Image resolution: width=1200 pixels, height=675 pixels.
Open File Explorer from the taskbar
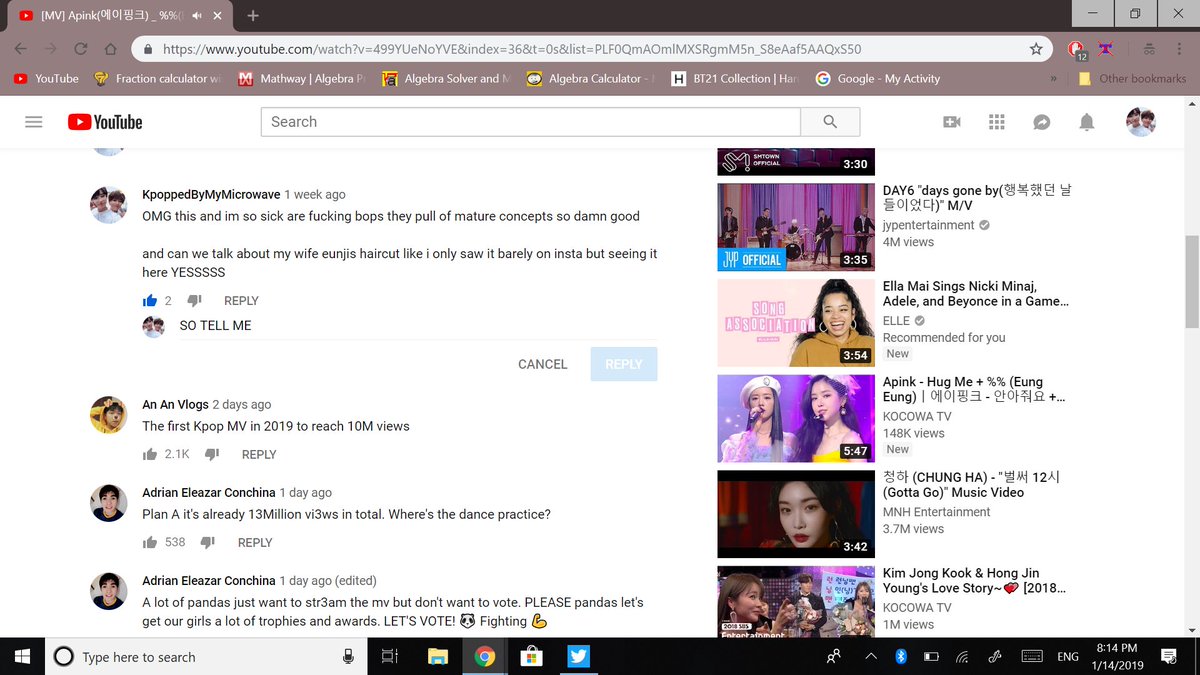tap(438, 657)
